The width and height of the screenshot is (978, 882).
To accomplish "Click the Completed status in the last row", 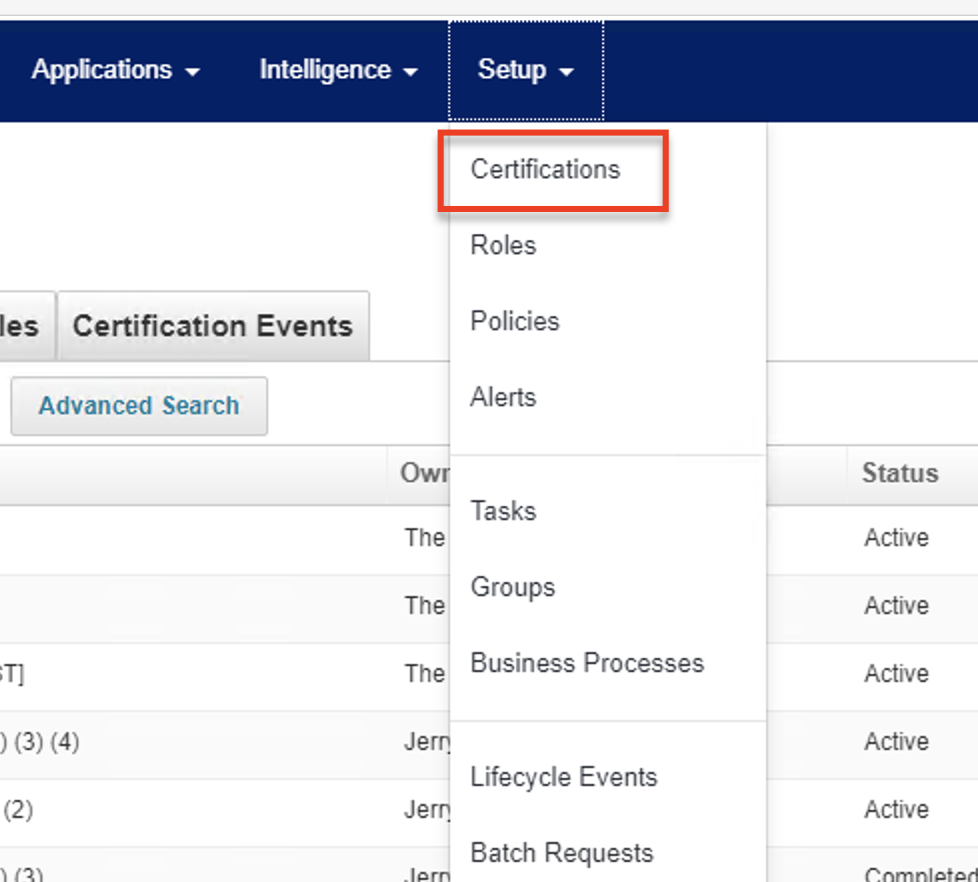I will click(920, 874).
